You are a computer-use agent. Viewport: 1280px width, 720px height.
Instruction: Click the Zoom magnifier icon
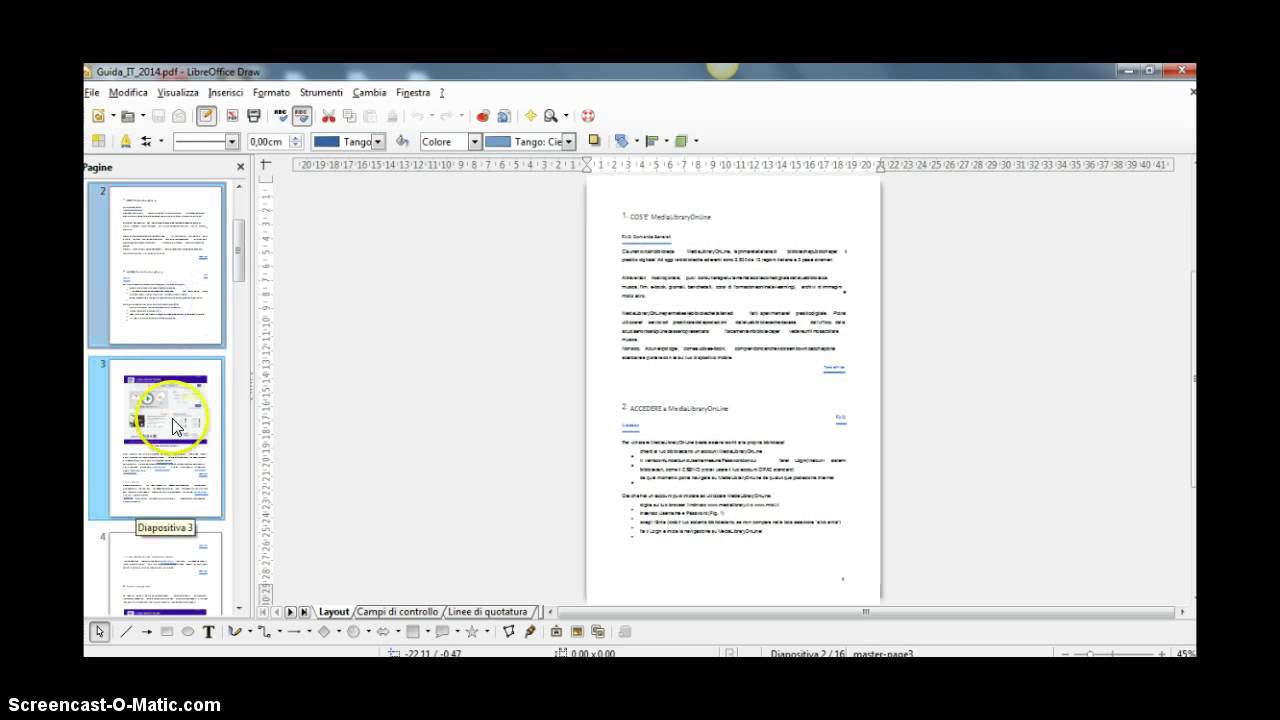550,116
